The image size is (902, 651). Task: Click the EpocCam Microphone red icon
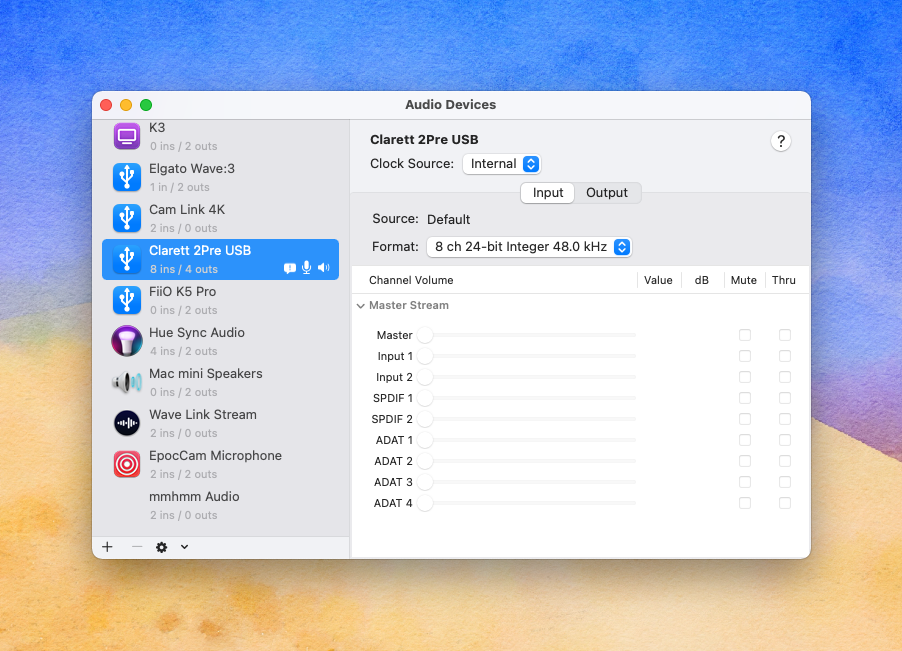(127, 464)
